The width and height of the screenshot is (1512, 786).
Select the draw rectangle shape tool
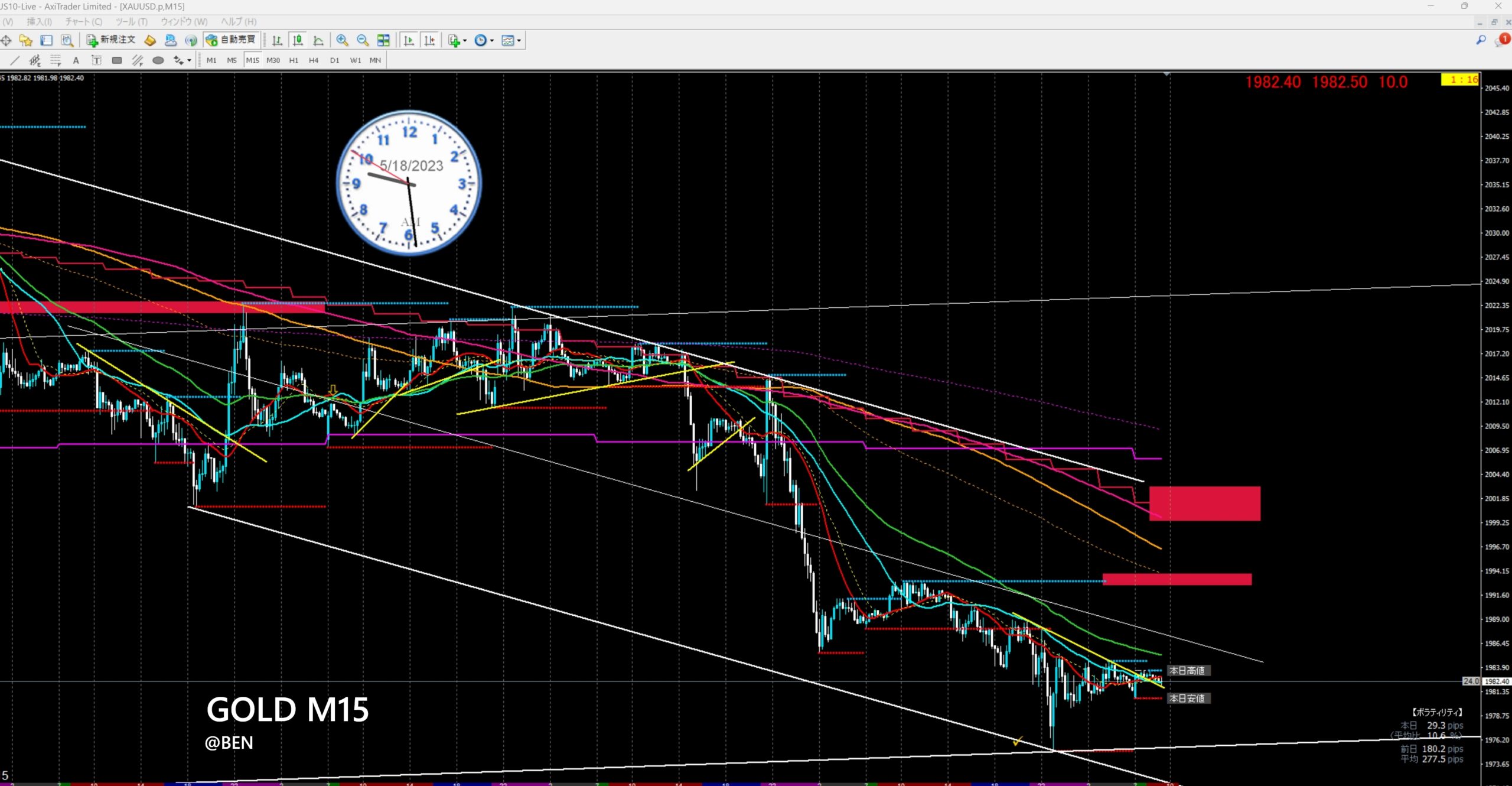click(x=117, y=60)
